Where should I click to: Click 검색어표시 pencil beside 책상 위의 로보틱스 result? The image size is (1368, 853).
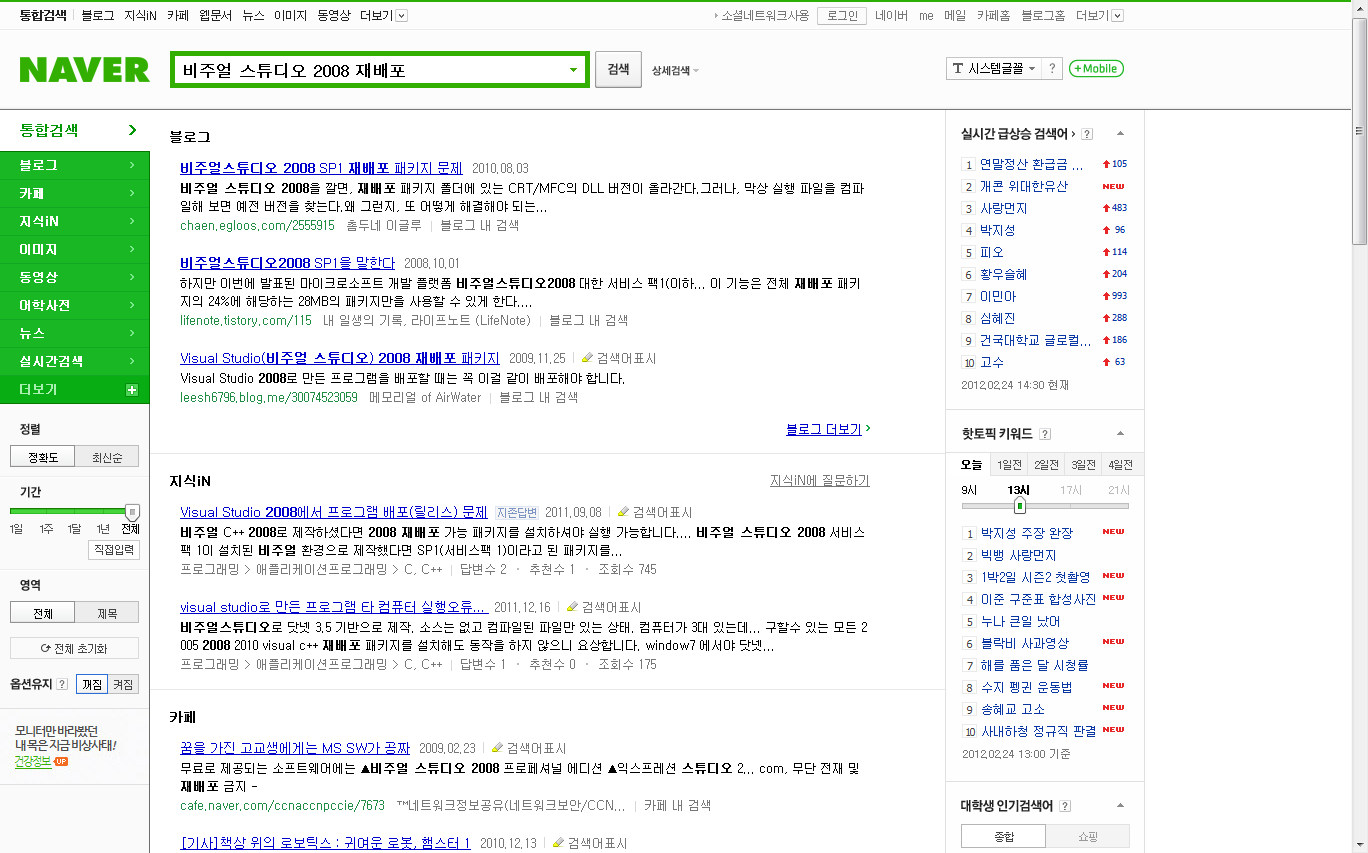[x=590, y=843]
